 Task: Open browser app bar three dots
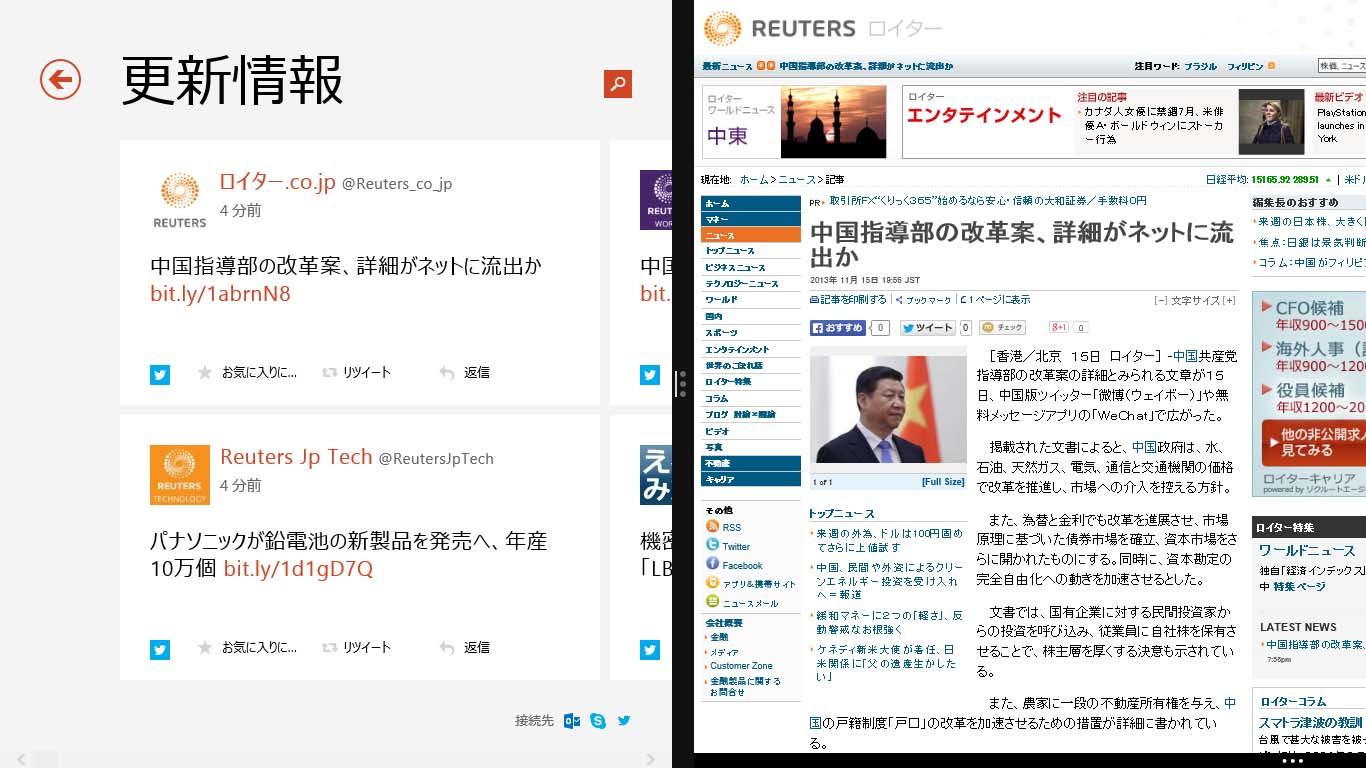tap(1293, 761)
